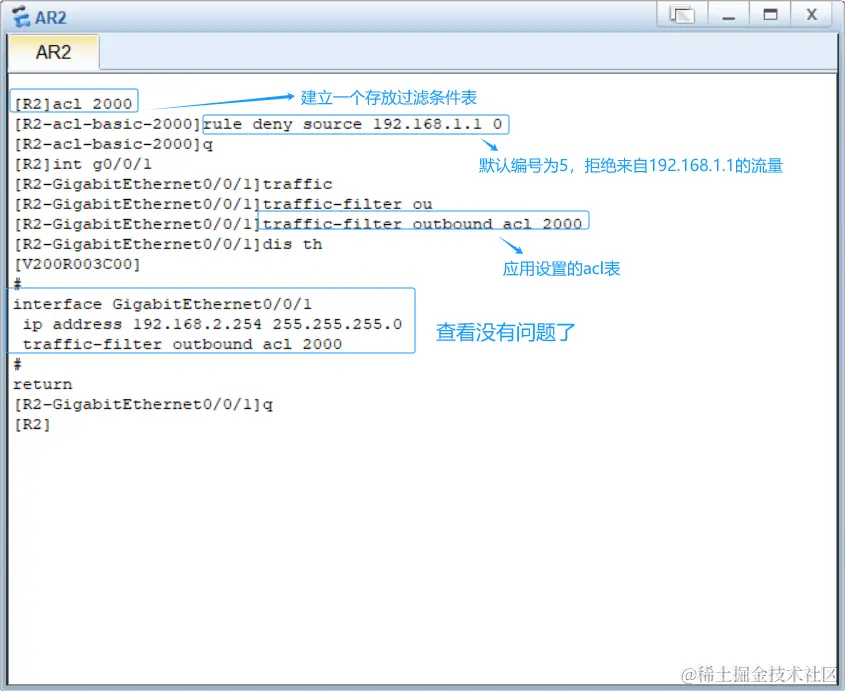
Task: Click 'ip address 192.168.2.254 255.255.255.0' line
Action: pyautogui.click(x=212, y=324)
